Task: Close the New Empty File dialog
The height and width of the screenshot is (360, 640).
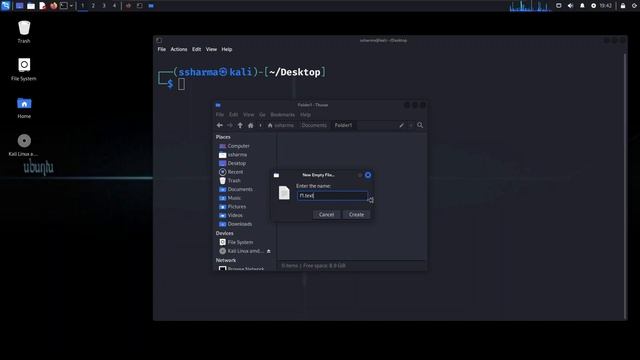Action: [368, 175]
